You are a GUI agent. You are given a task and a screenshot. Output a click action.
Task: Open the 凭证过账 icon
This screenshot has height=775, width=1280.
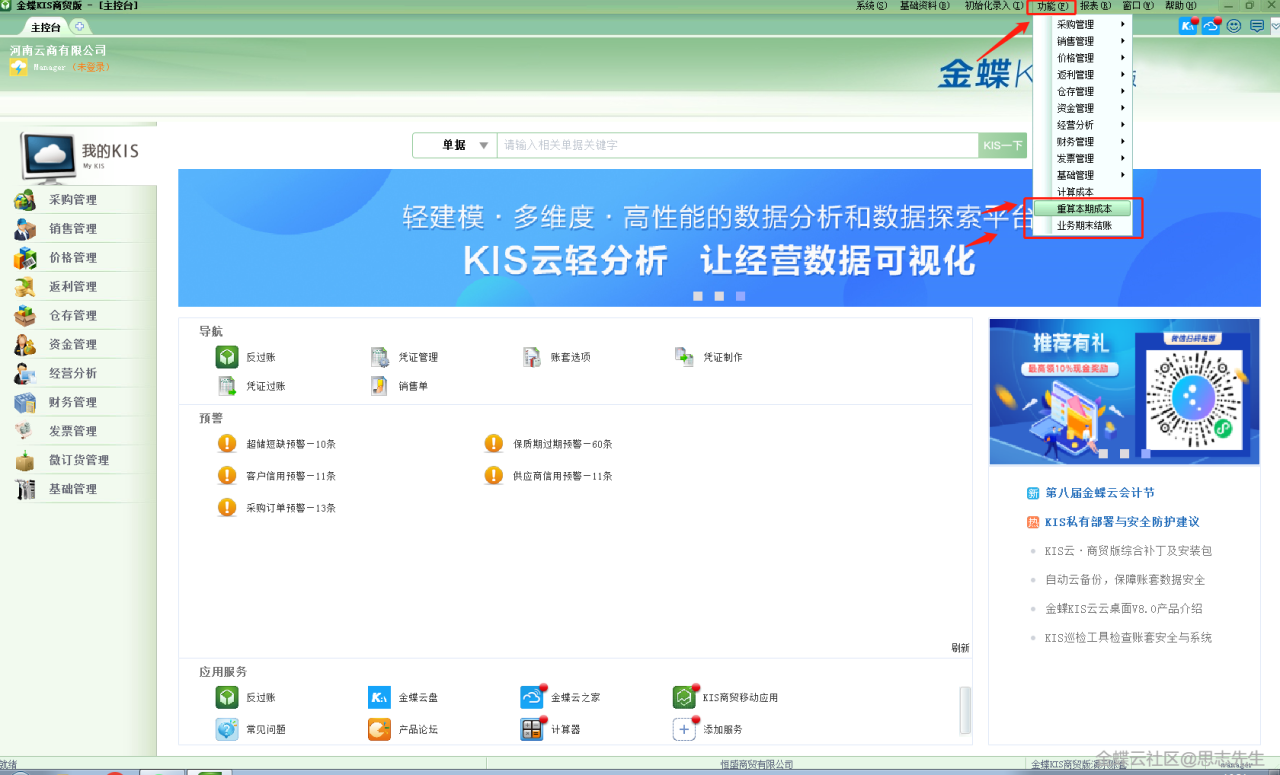(227, 386)
